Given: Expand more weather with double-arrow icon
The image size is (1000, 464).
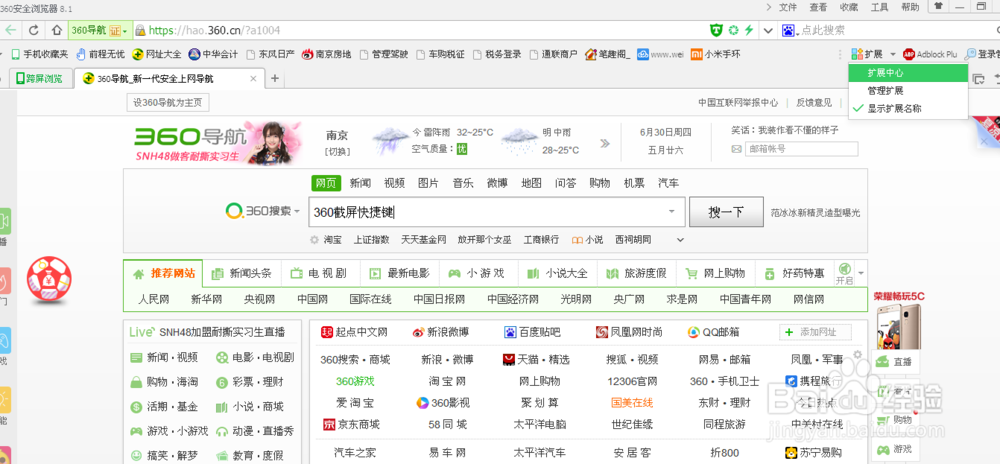Looking at the screenshot, I should (605, 143).
